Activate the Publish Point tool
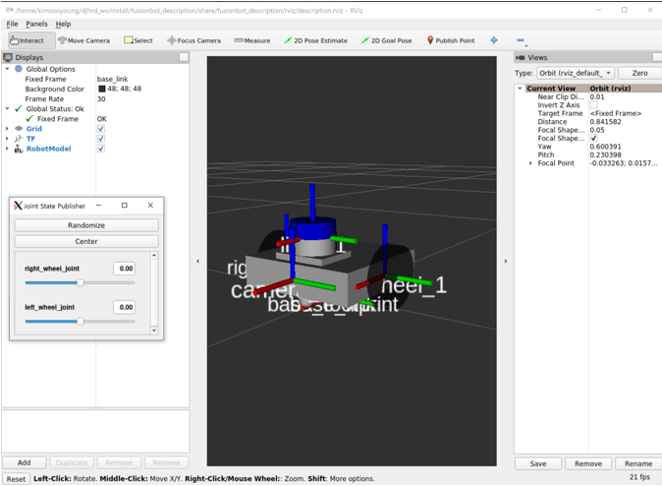This screenshot has width=662, height=486. coord(450,41)
